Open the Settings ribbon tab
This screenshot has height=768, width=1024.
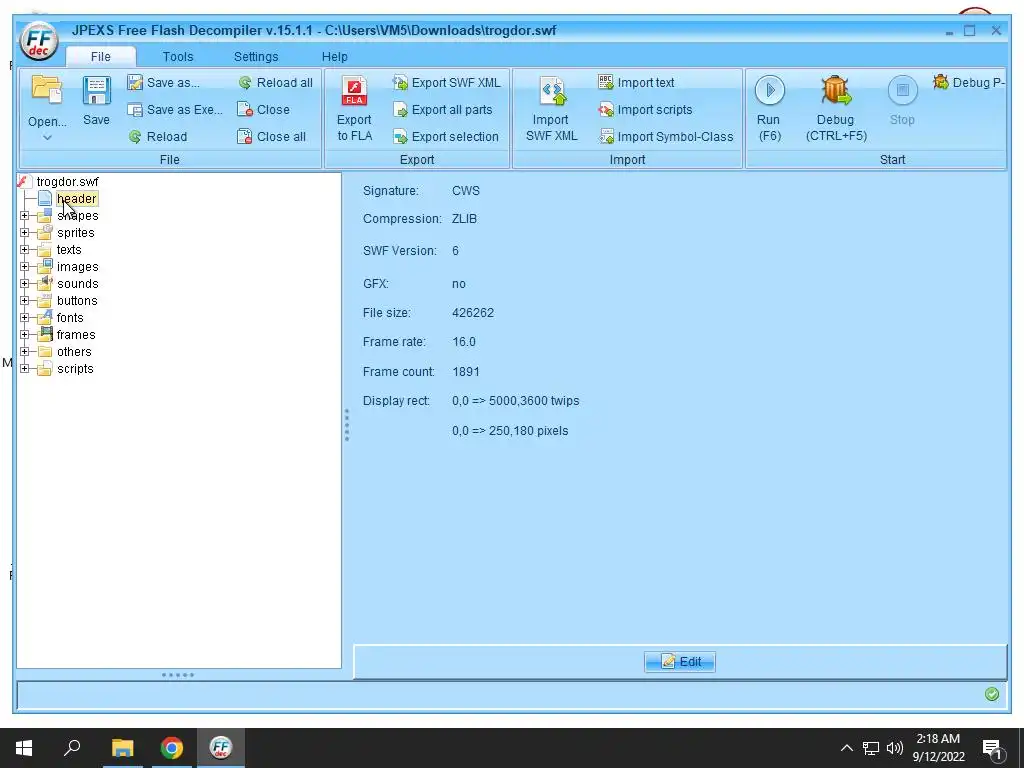[x=256, y=57]
